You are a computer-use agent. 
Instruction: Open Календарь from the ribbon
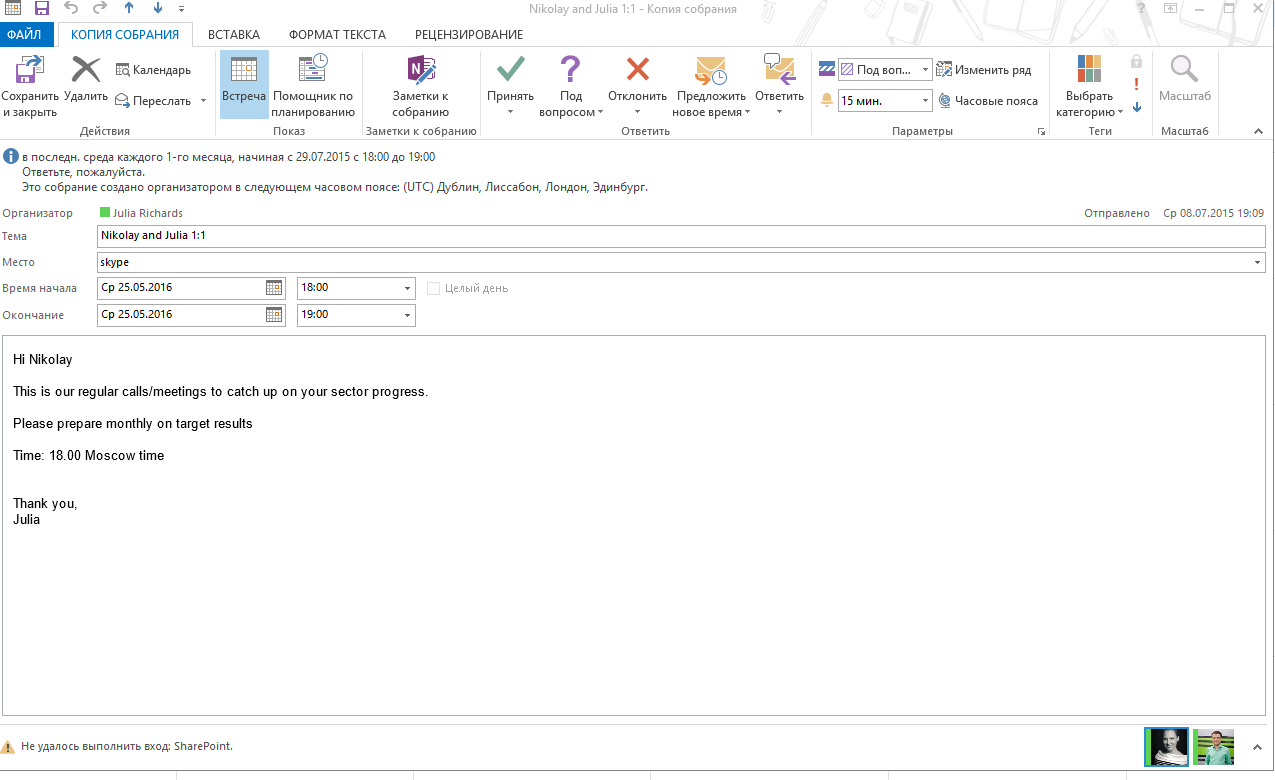152,70
